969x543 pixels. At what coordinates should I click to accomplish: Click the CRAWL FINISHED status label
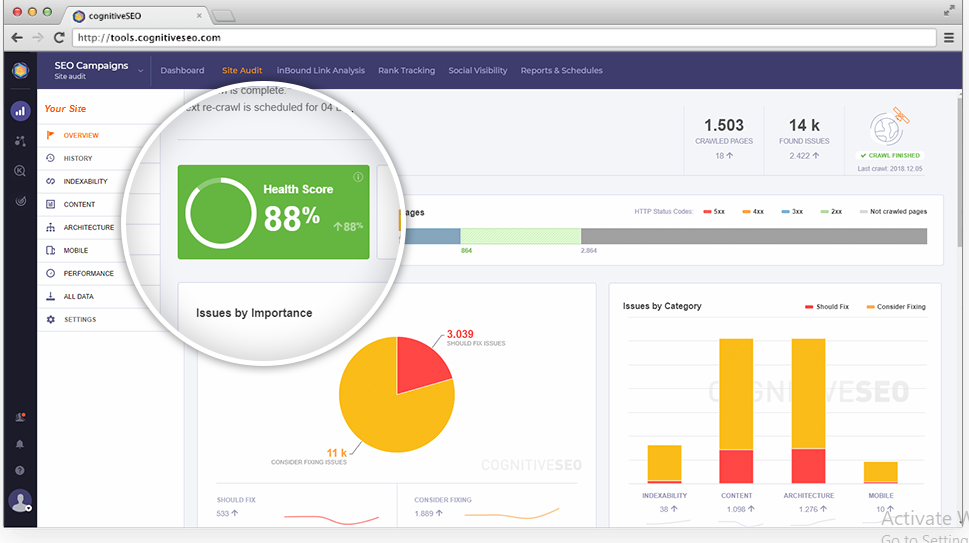point(890,156)
